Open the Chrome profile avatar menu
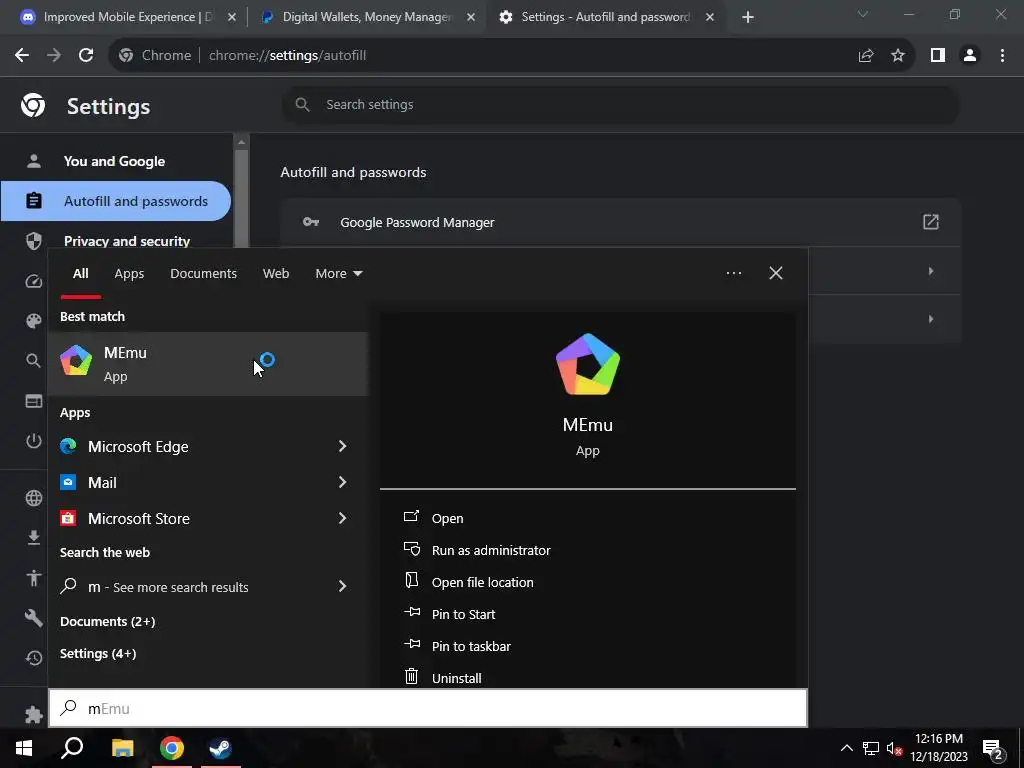 tap(970, 56)
